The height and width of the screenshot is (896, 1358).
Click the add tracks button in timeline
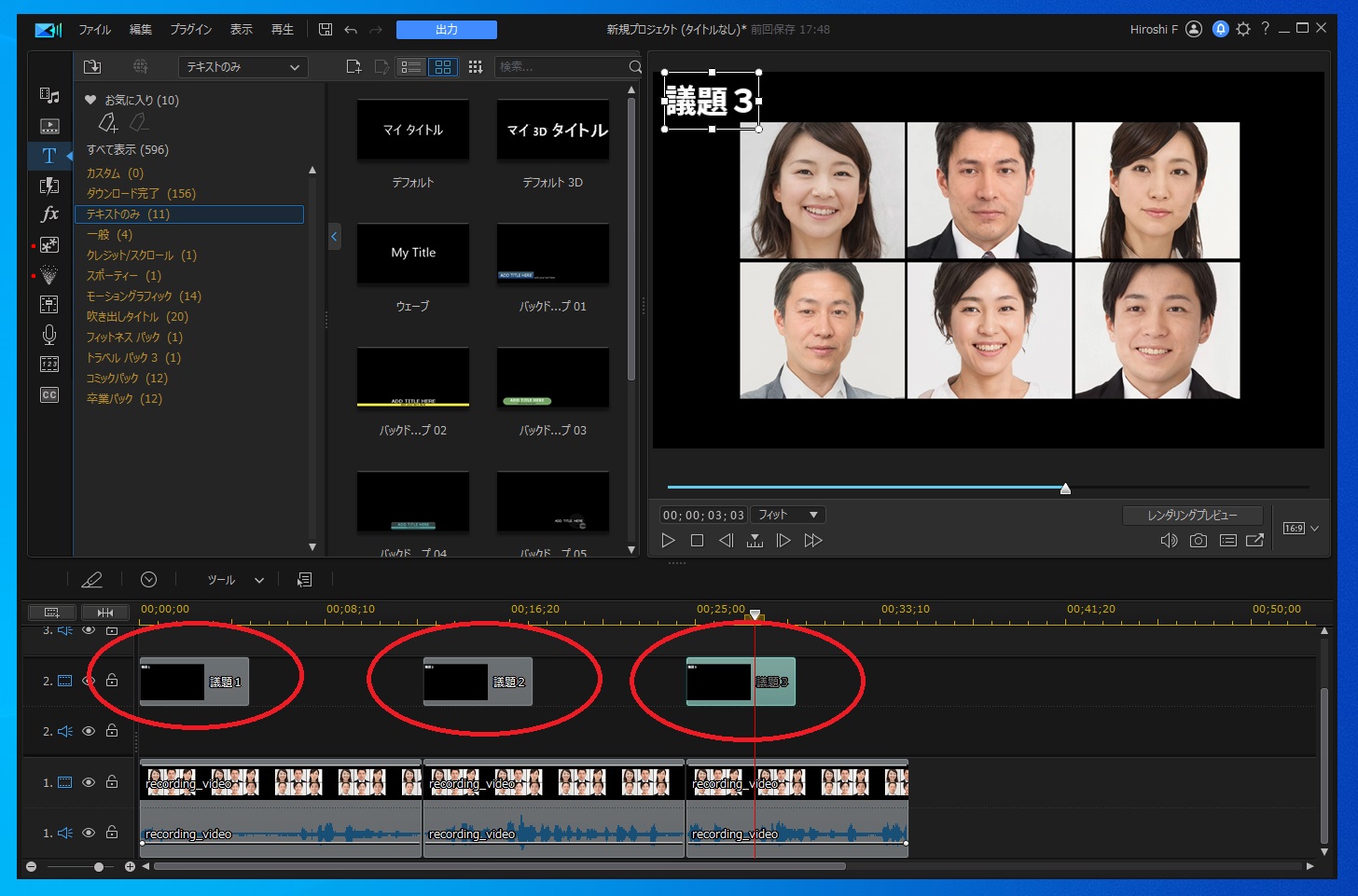pyautogui.click(x=52, y=613)
